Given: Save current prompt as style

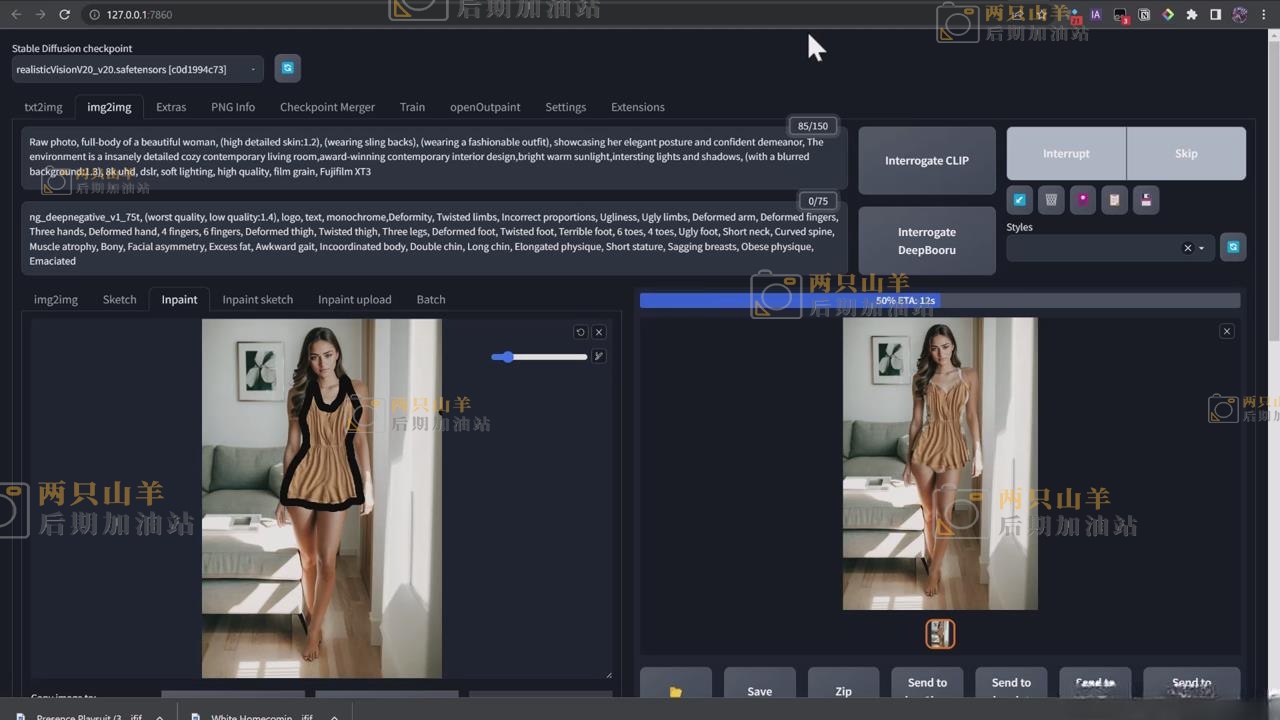Looking at the screenshot, I should [1146, 200].
